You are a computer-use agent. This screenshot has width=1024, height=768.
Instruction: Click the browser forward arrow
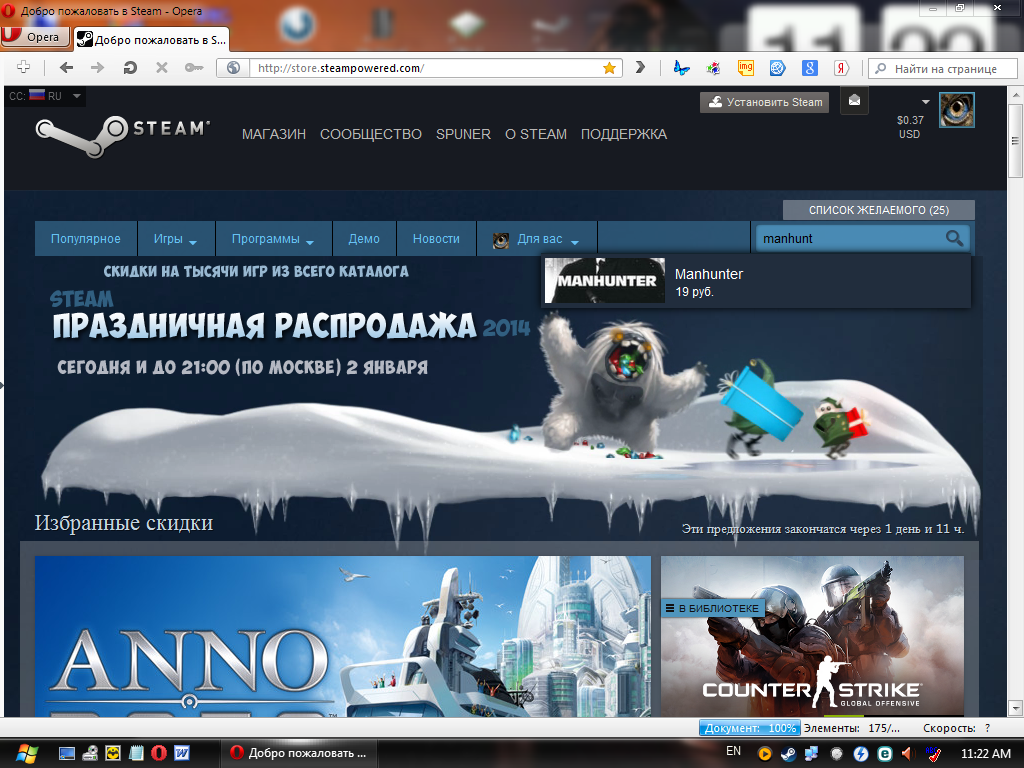click(x=97, y=67)
